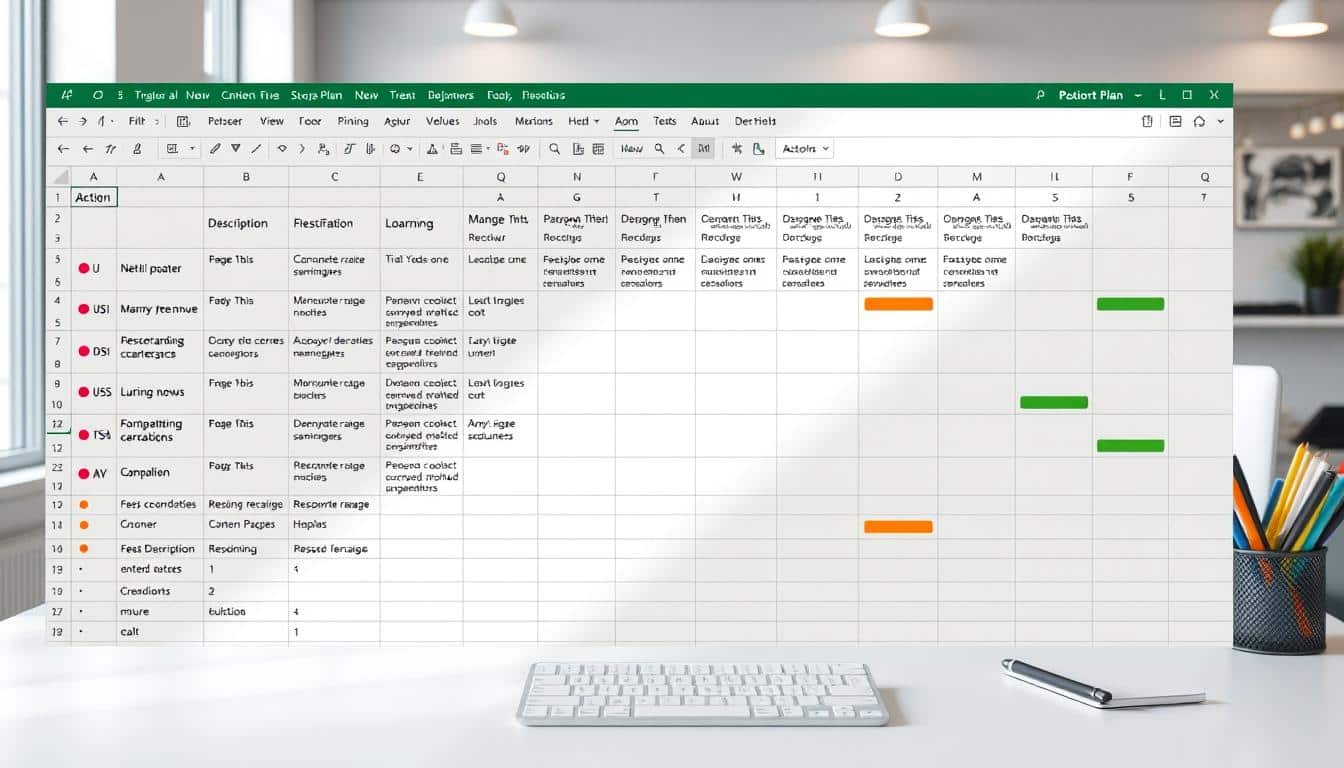This screenshot has height=768, width=1344.
Task: Switch to the Aom tab
Action: click(626, 121)
